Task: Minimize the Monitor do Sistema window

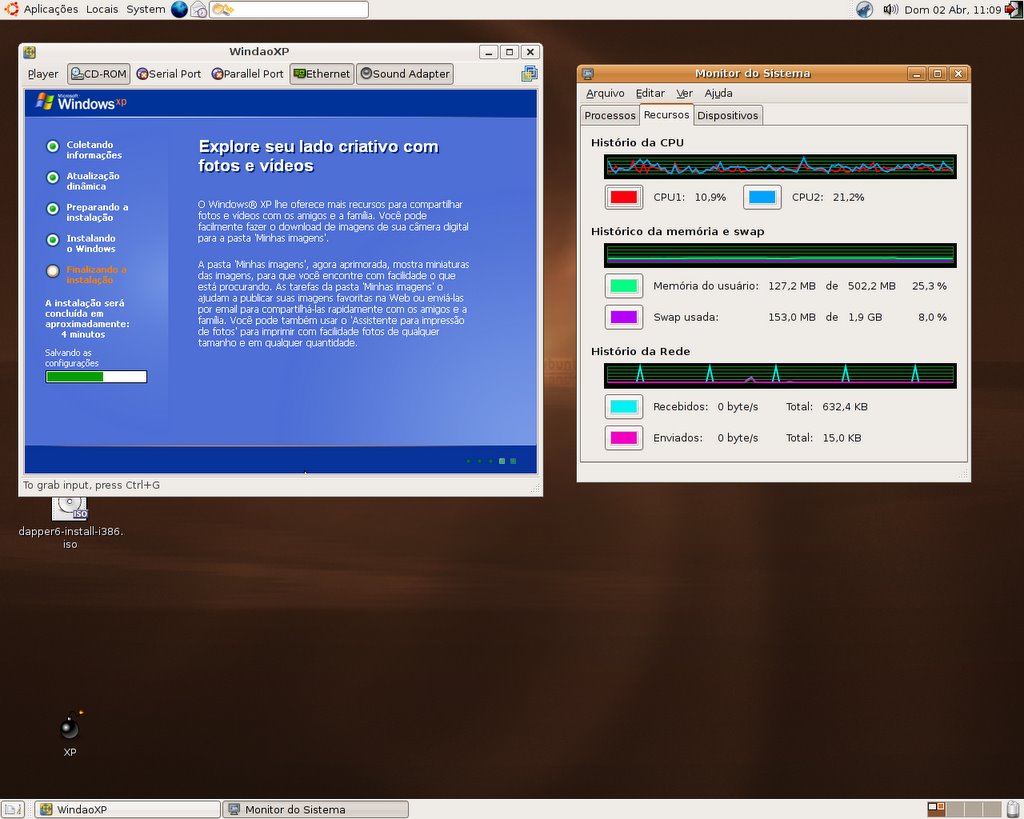Action: click(x=916, y=74)
